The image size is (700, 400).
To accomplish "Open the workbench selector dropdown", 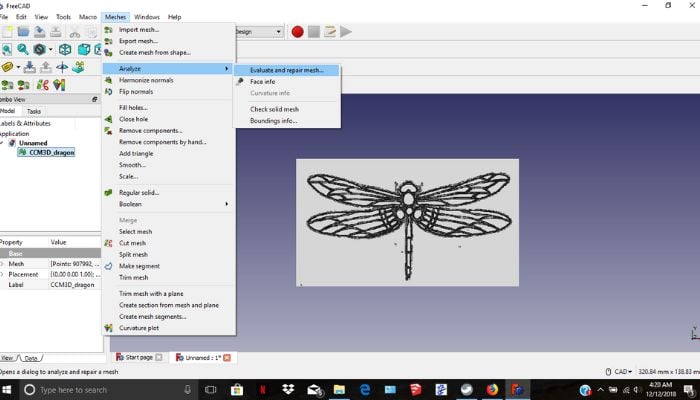I will (258, 31).
